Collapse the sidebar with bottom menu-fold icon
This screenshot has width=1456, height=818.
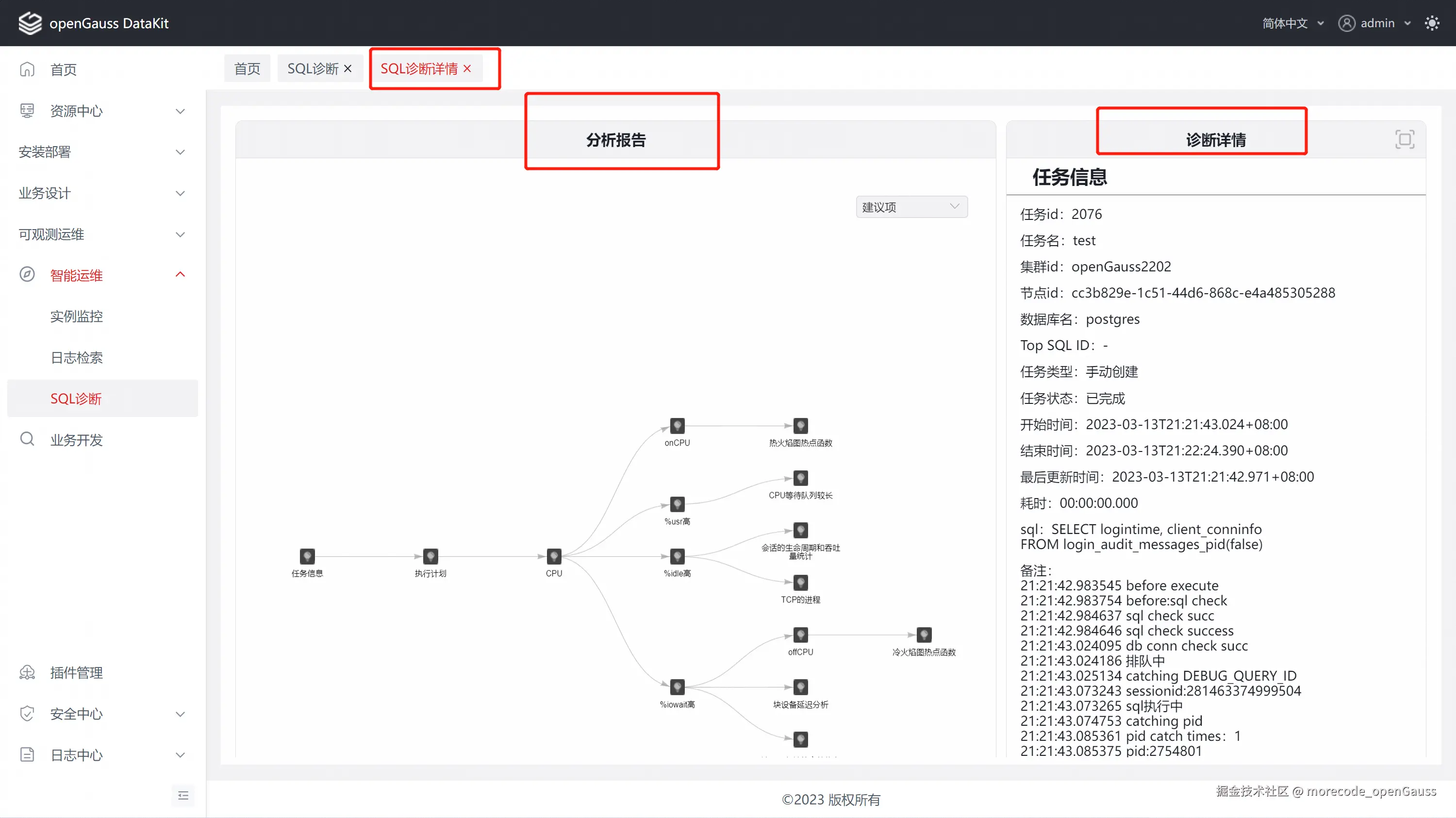pyautogui.click(x=183, y=796)
